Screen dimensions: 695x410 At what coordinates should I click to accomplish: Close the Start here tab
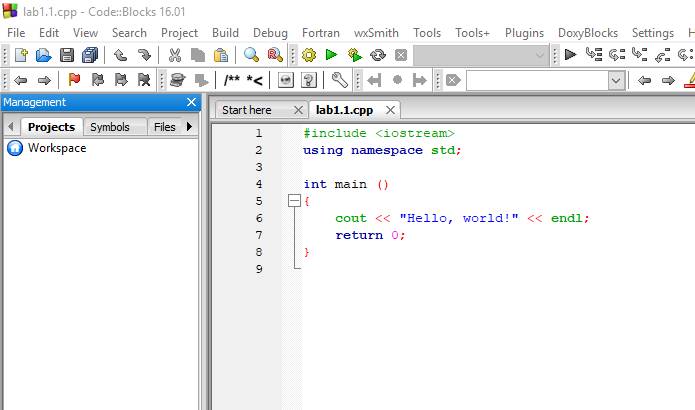298,110
